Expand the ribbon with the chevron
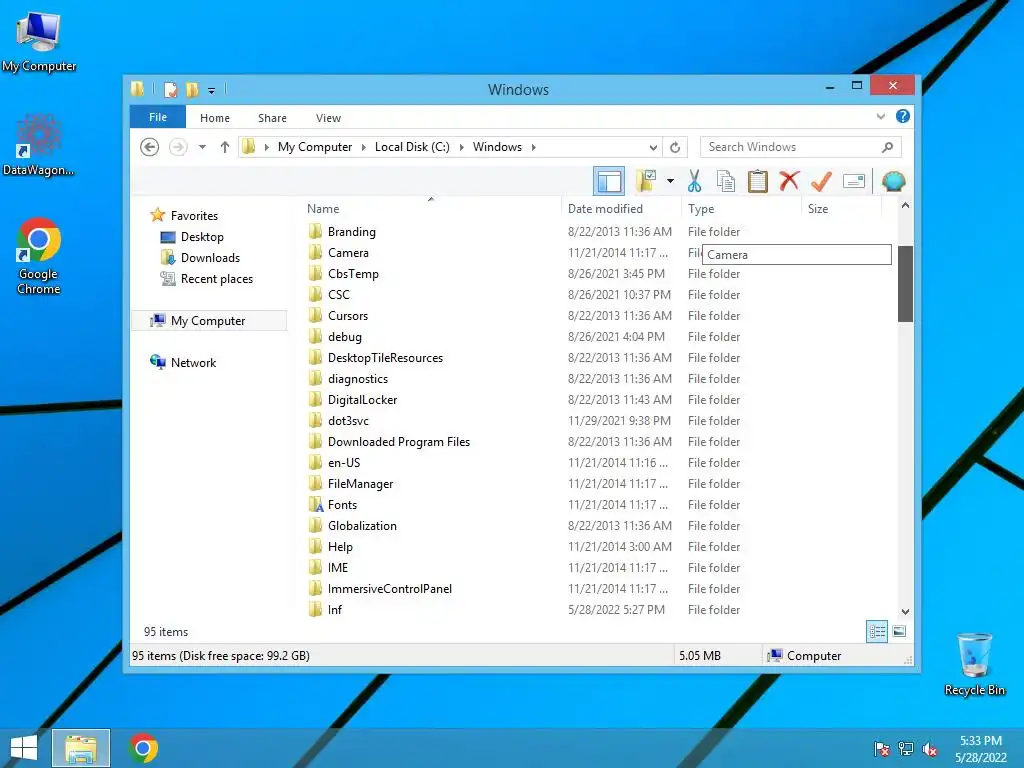This screenshot has width=1024, height=768. point(881,117)
